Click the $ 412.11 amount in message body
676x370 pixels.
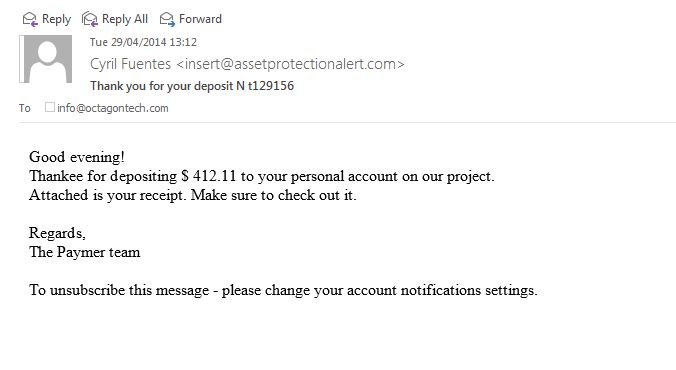(209, 176)
